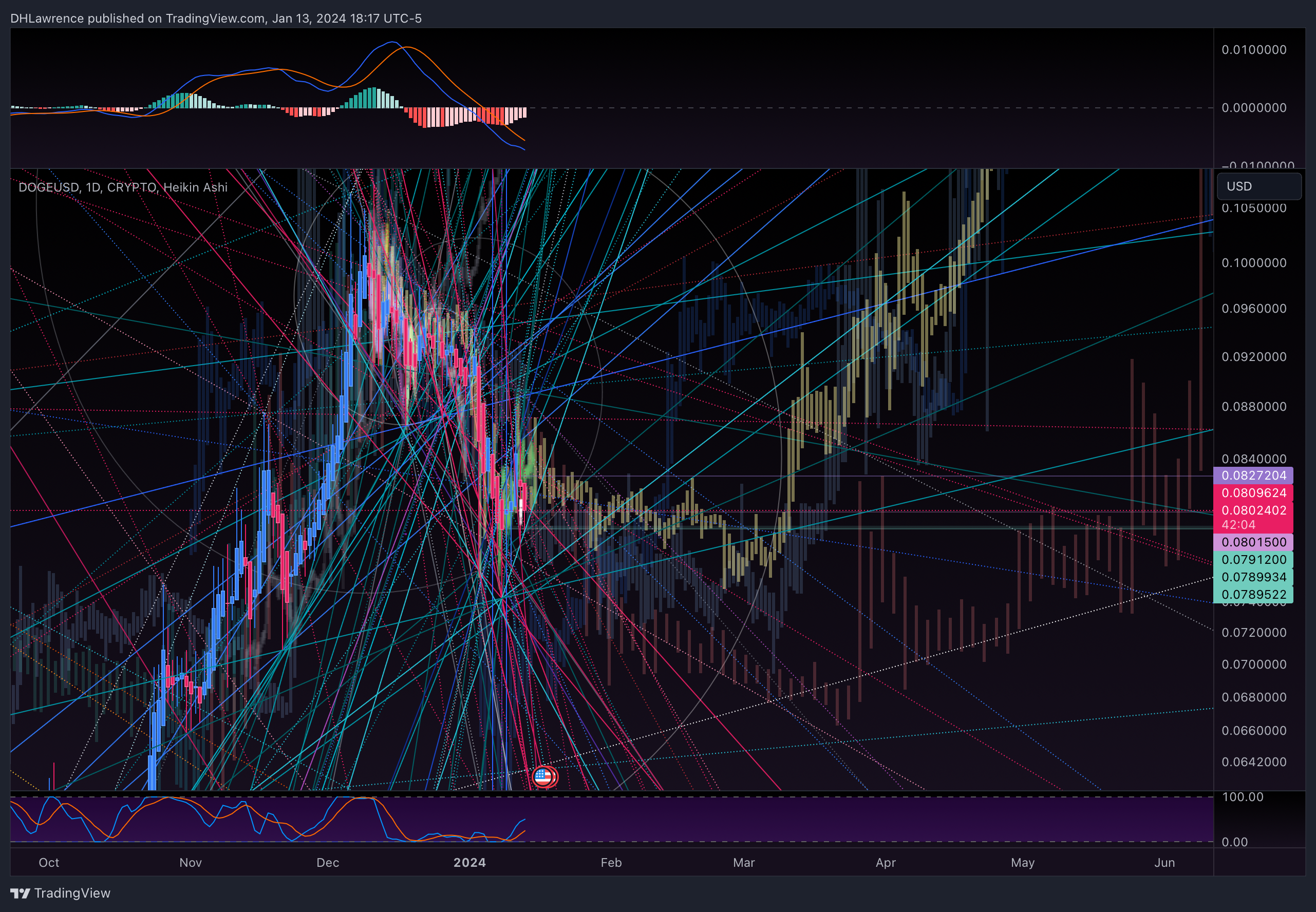Click the US flag economic event marker
1316x912 pixels.
click(543, 776)
